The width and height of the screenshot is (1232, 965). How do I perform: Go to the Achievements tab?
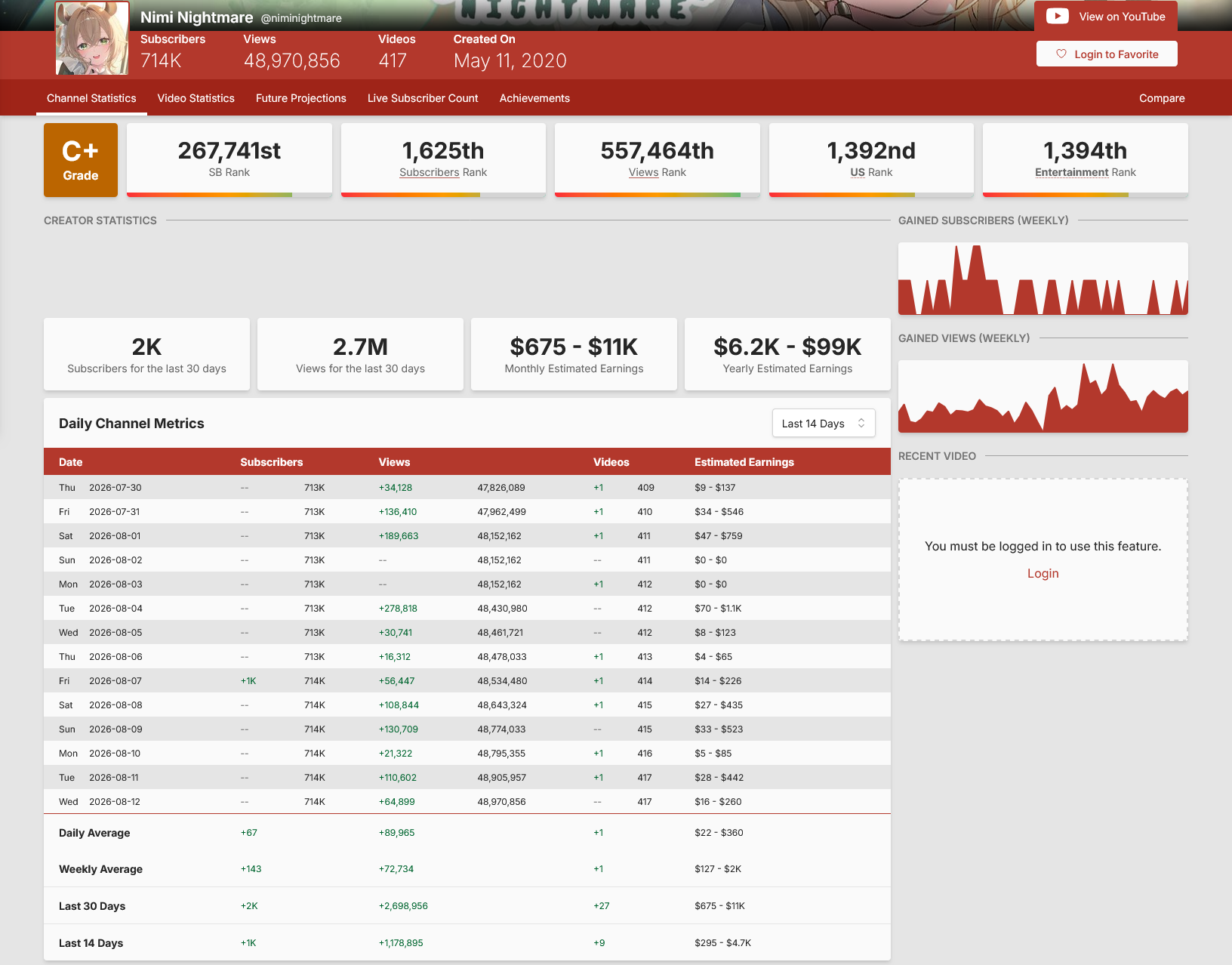click(534, 98)
